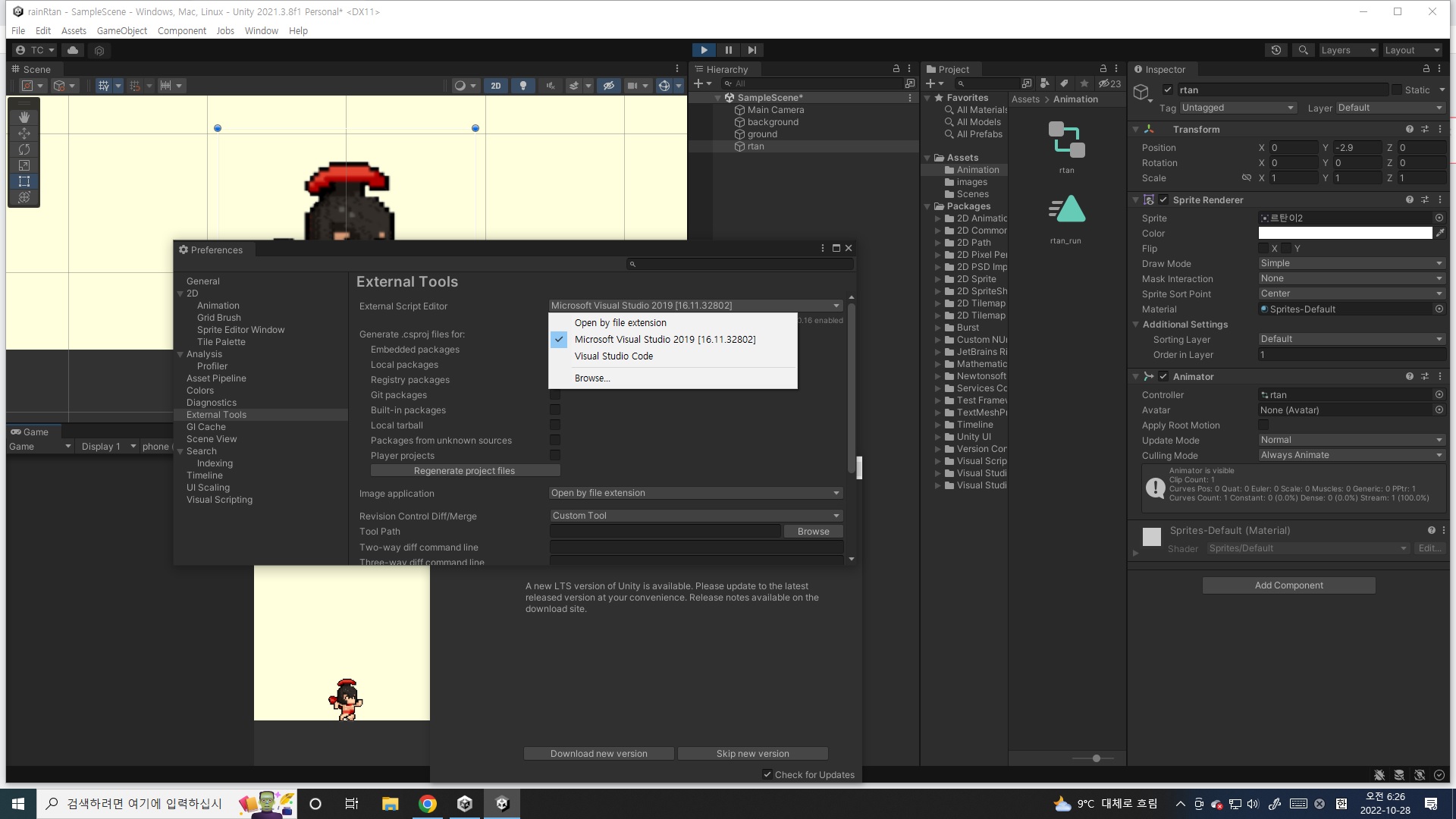The image size is (1456, 819).
Task: Click the Hierarchy lock icon
Action: pyautogui.click(x=896, y=69)
